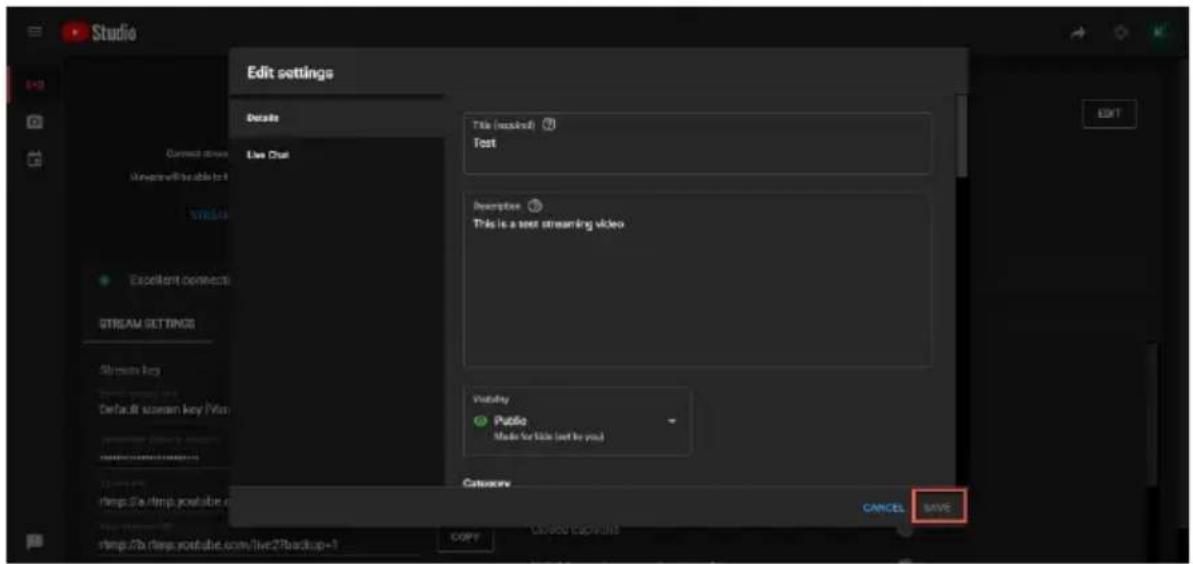This screenshot has height=564, width=1193.
Task: Open the Manage calendar icon in the sidebar
Action: tap(36, 158)
